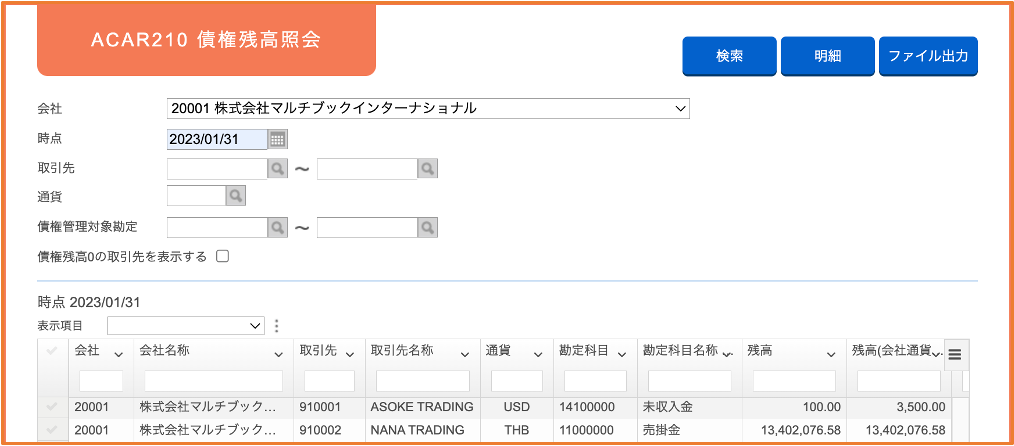1014x446 pixels.
Task: Click the three-dot options icon beside 表示項目
Action: tap(276, 325)
